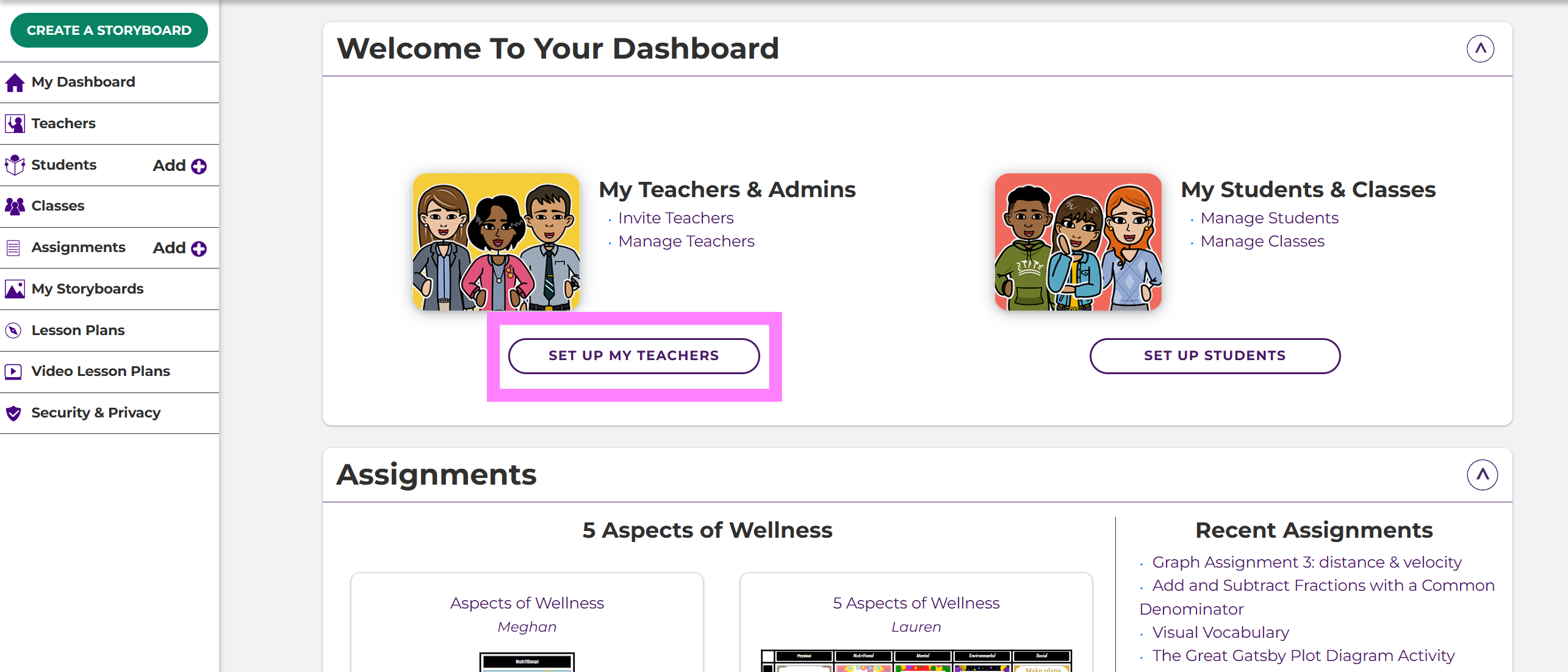1568x672 pixels.
Task: Click the Set Up My Teachers button
Action: point(634,356)
